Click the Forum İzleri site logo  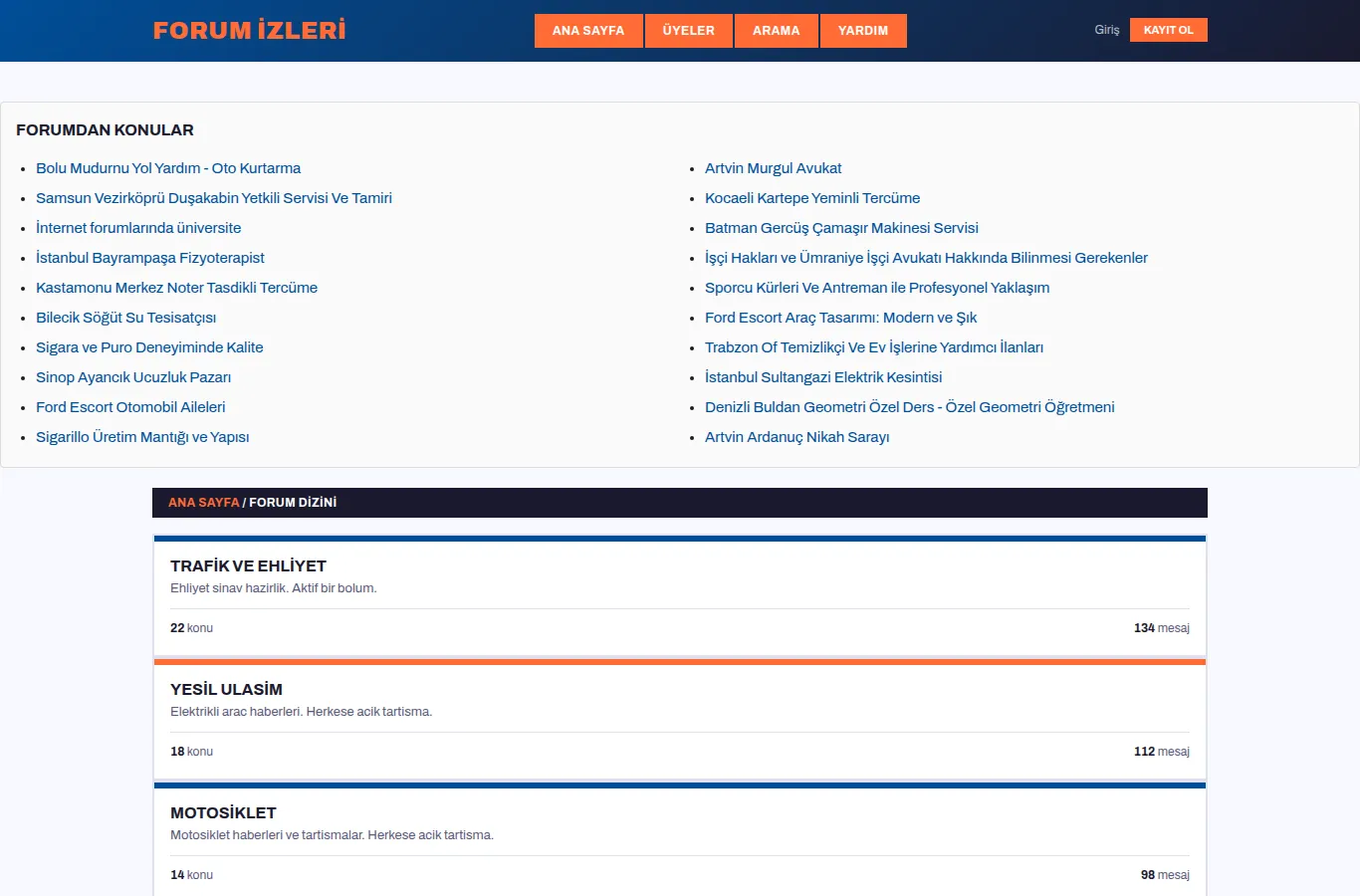point(249,30)
